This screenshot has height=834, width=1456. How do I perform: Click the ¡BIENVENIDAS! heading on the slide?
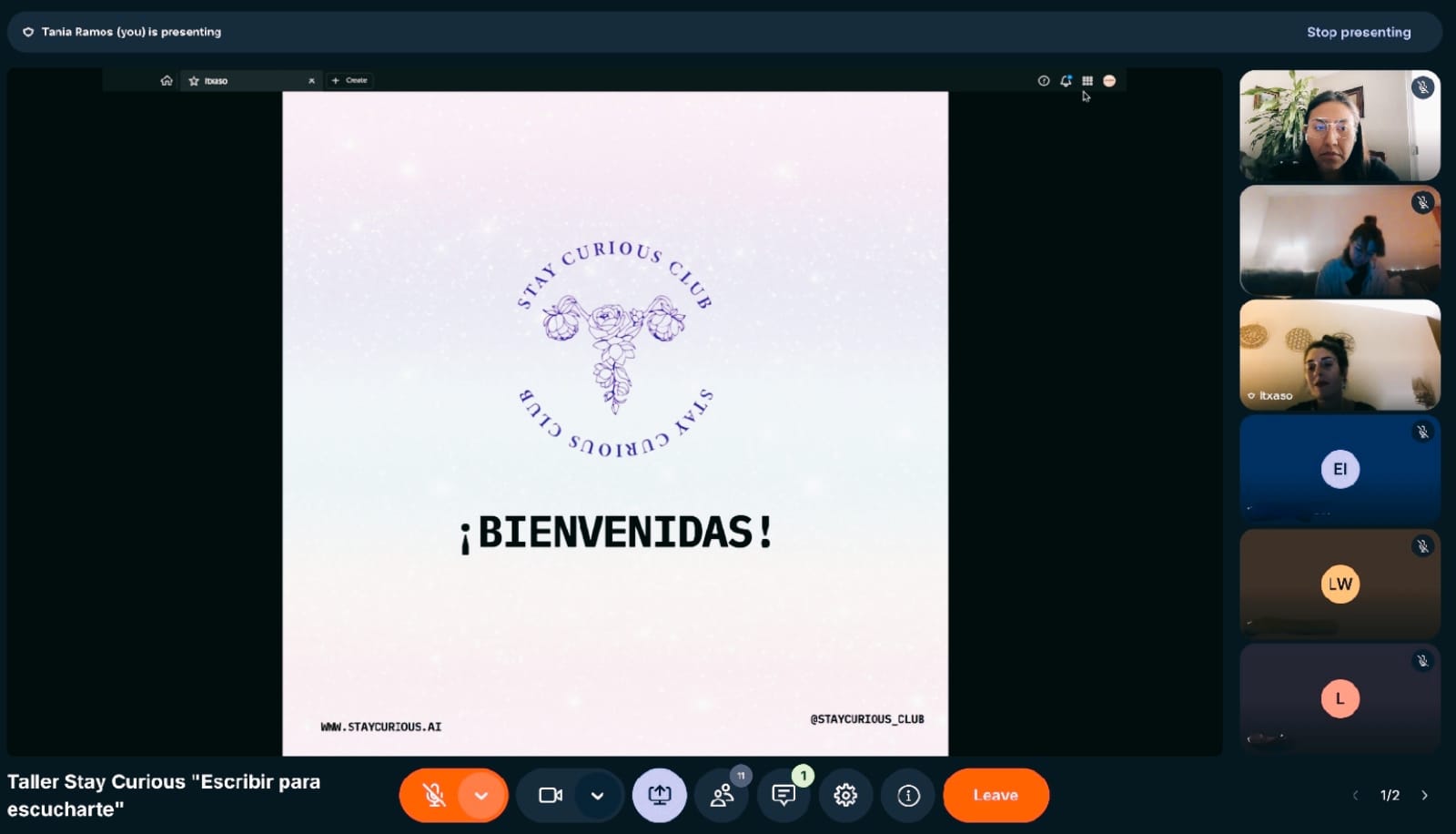point(616,533)
